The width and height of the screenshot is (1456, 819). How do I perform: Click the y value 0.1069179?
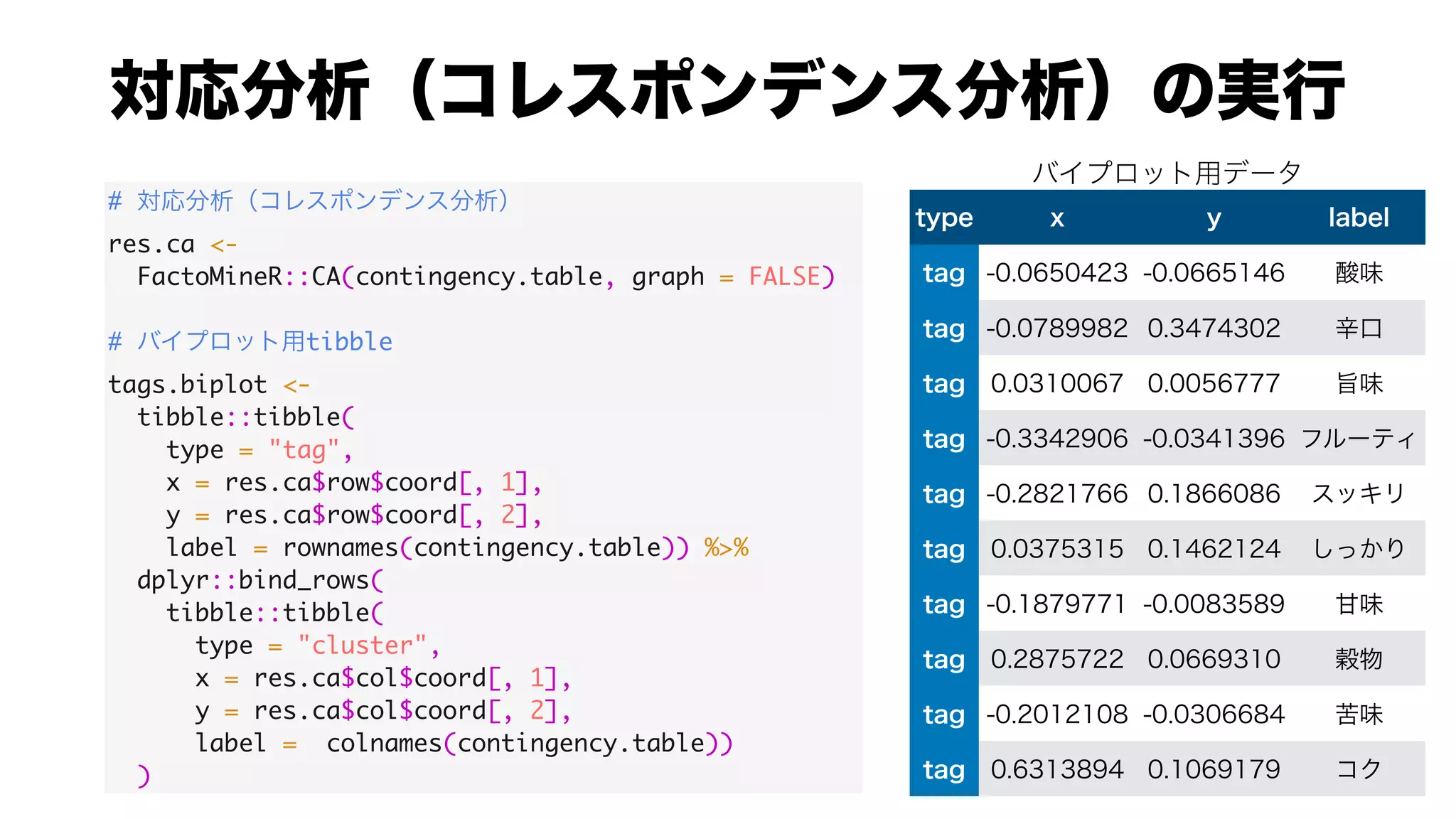1214,769
